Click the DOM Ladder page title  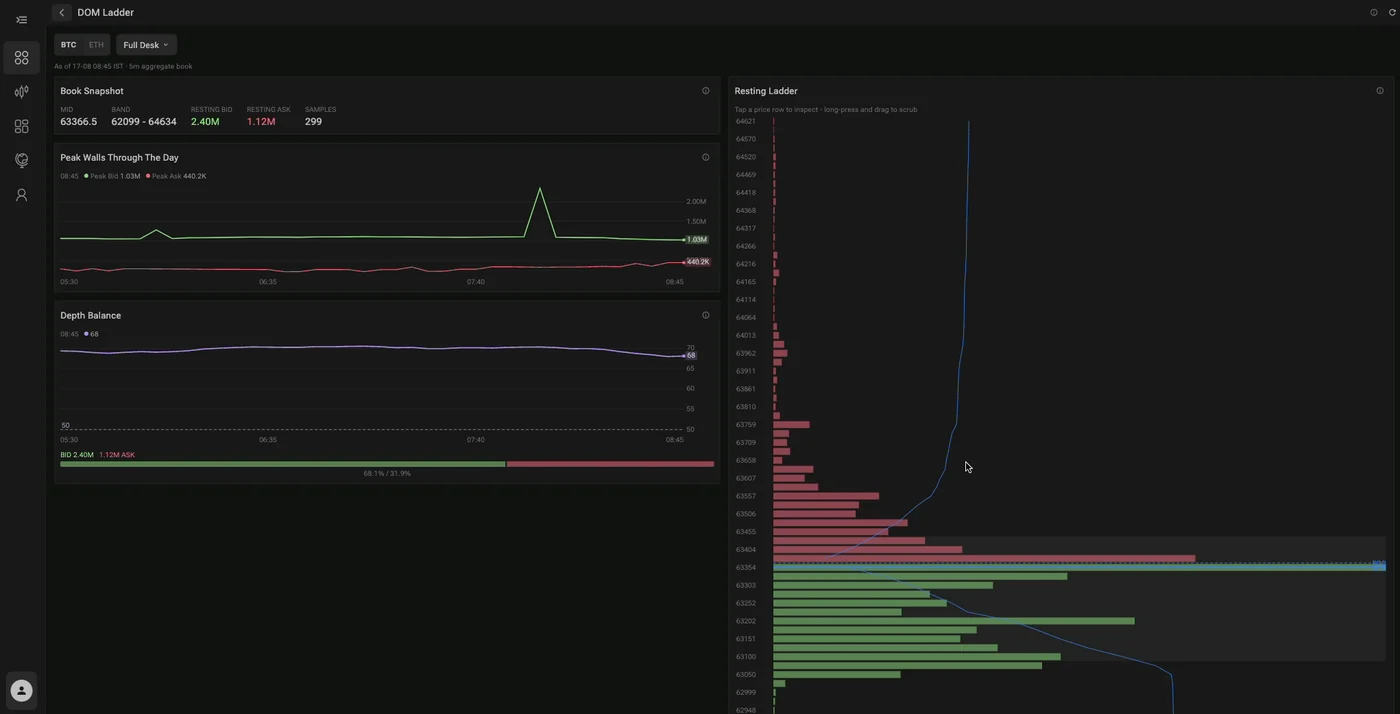pos(105,13)
